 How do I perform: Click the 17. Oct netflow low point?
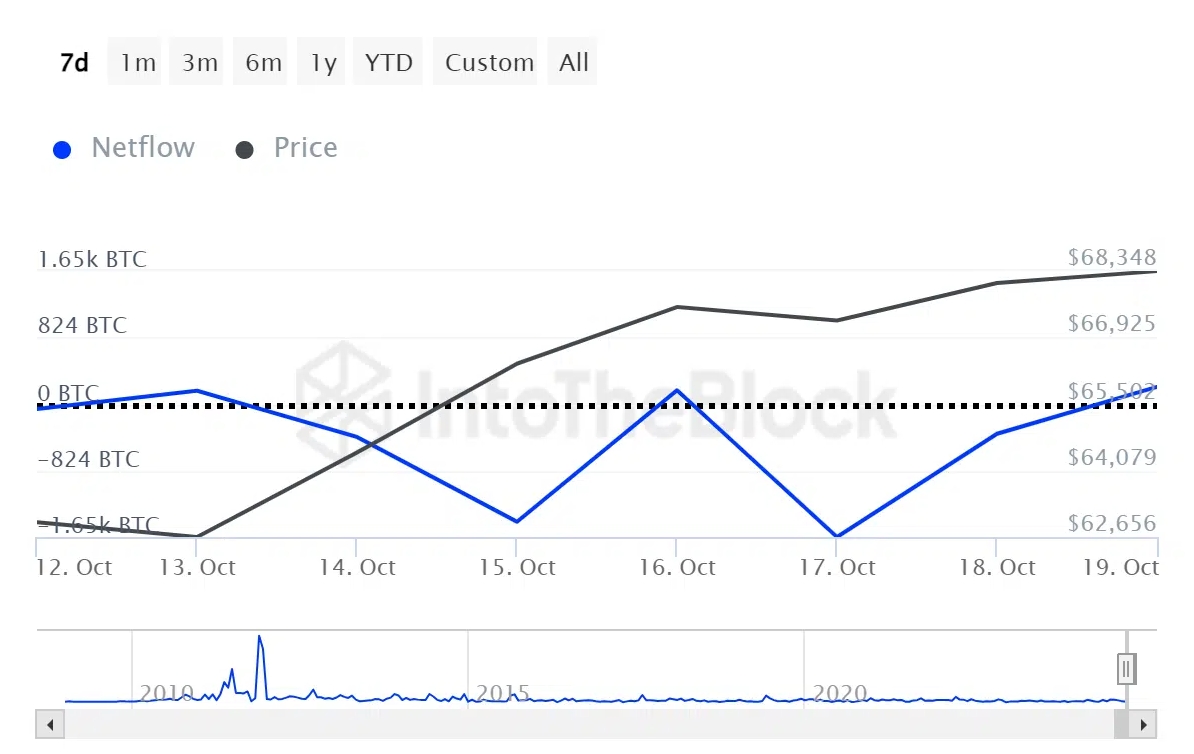click(836, 536)
